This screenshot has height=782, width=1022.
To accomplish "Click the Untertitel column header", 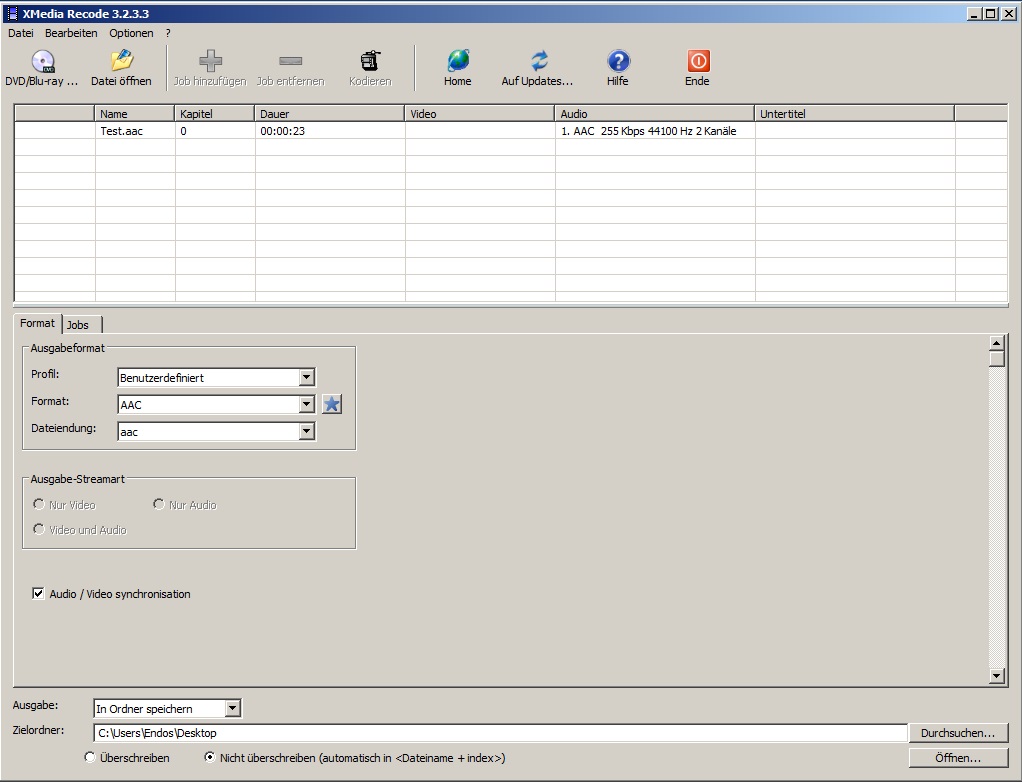I will (x=854, y=113).
